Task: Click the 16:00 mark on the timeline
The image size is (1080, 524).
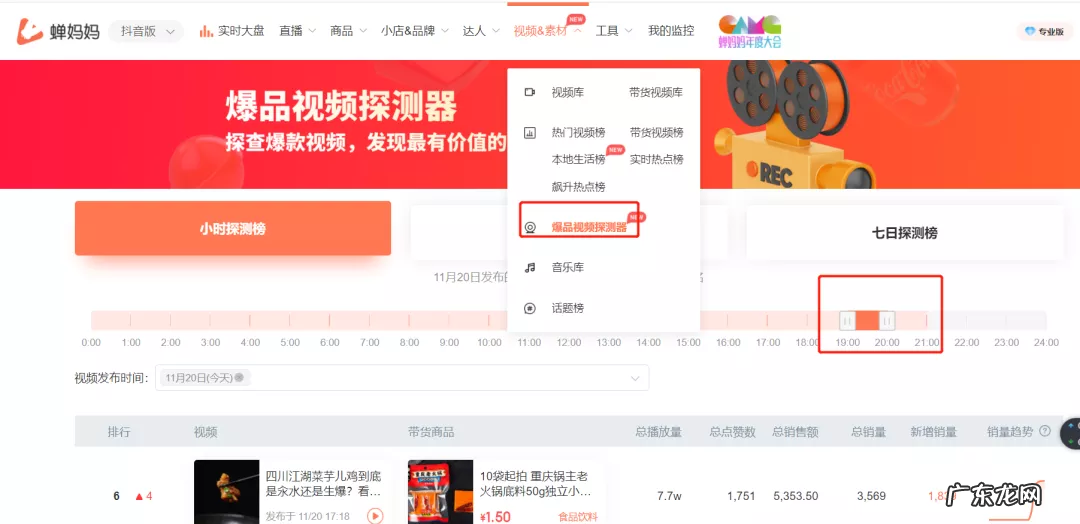Action: 728,342
